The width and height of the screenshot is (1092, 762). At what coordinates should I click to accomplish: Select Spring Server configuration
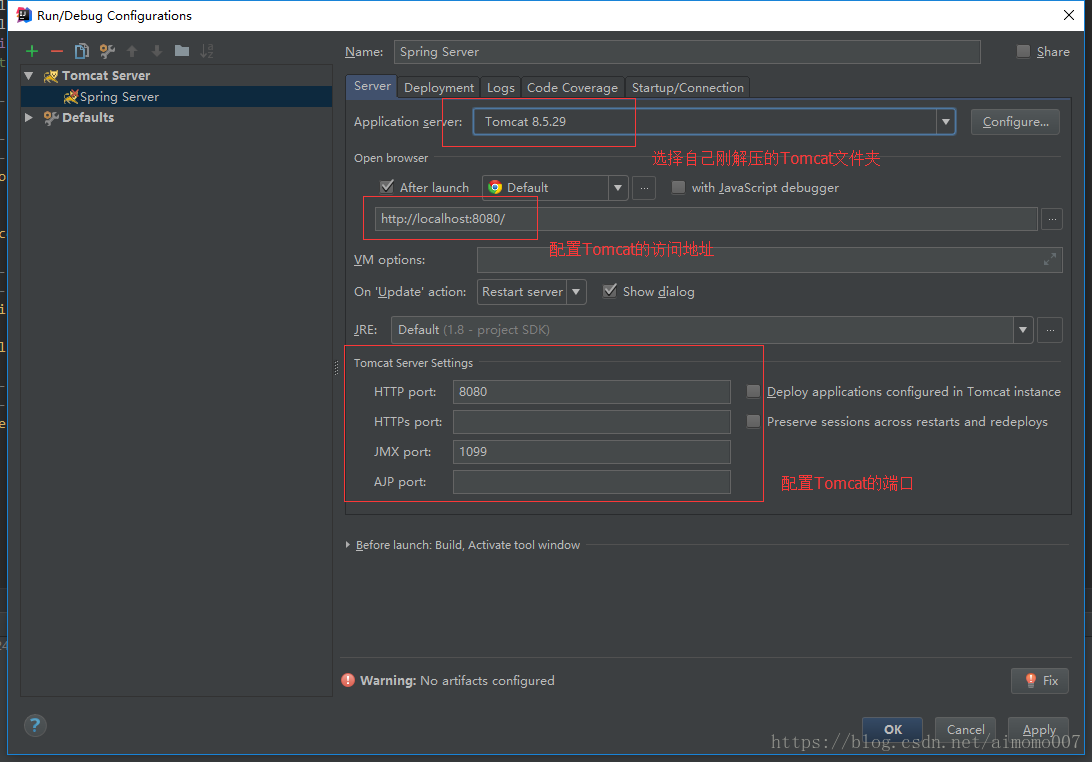point(176,97)
